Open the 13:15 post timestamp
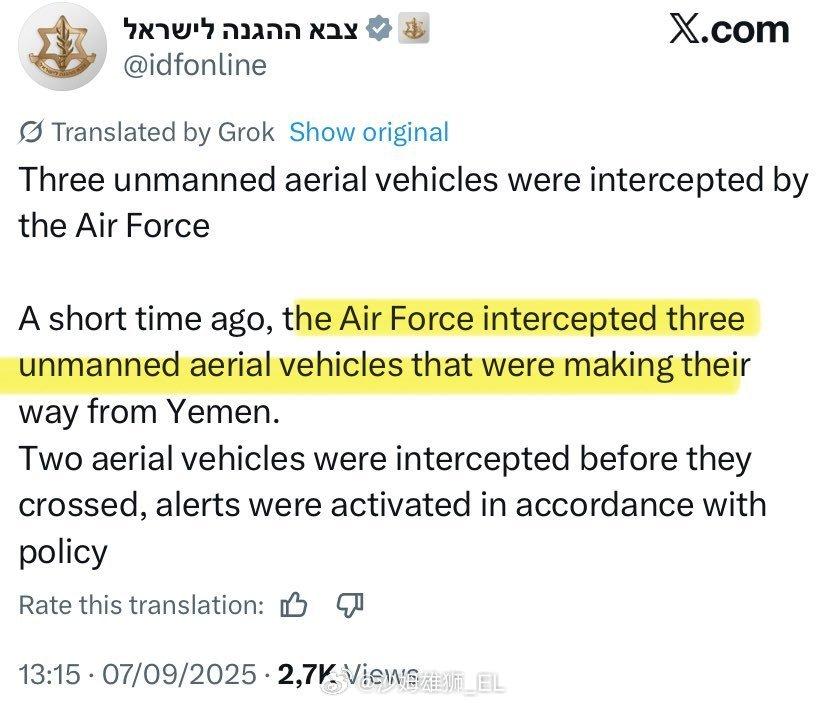Image resolution: width=828 pixels, height=703 pixels. 50,674
